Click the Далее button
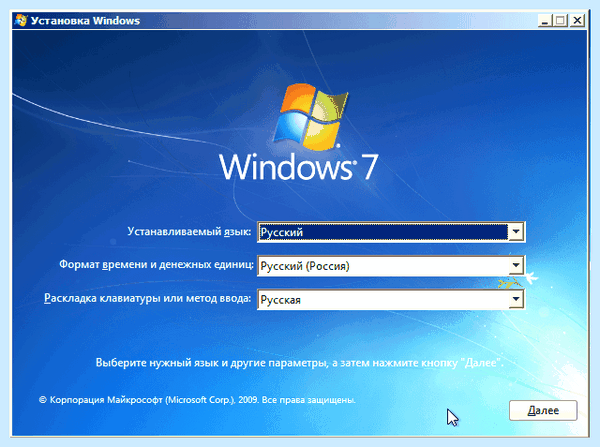 pyautogui.click(x=543, y=411)
